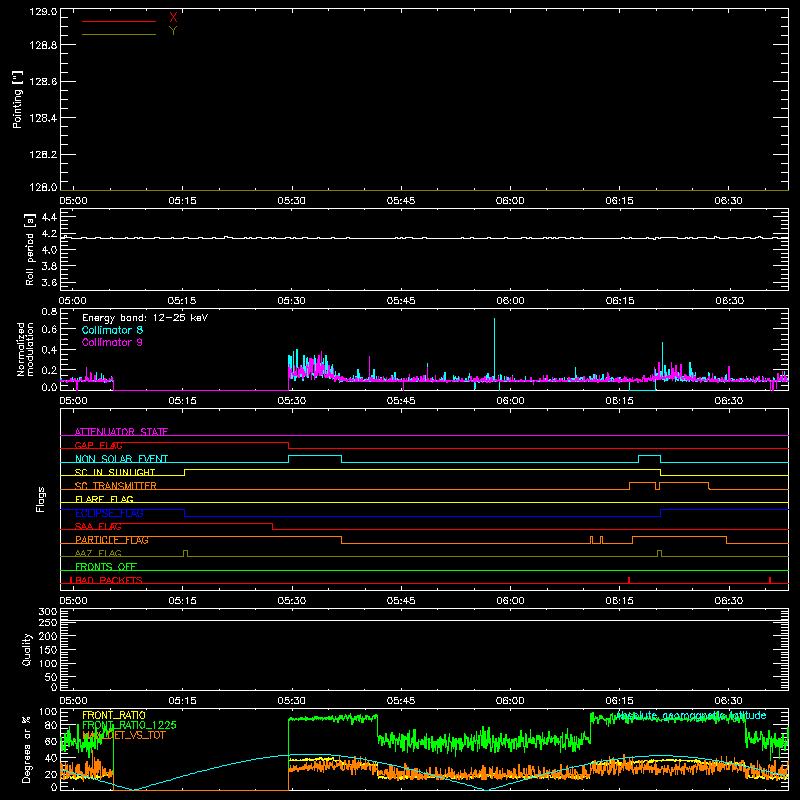Select the SAA_FLAG label
Viewport: 800px width, 800px height.
coord(98,526)
